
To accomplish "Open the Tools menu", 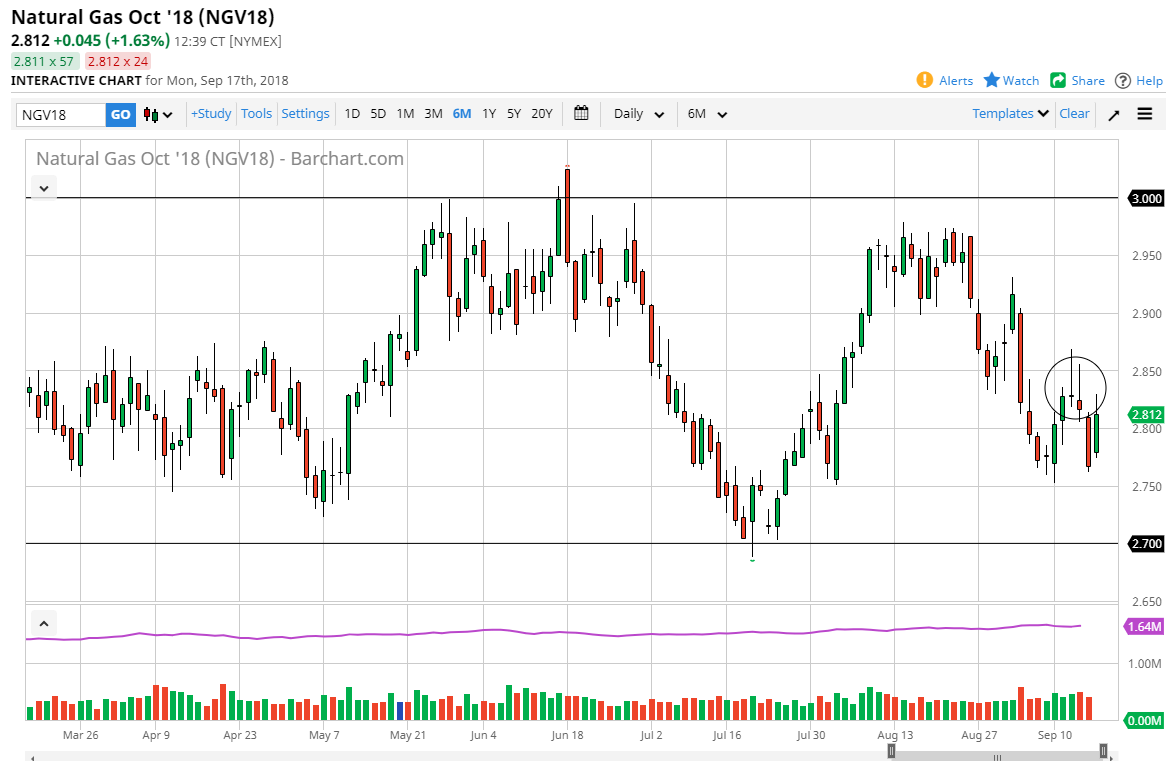I will tap(256, 114).
